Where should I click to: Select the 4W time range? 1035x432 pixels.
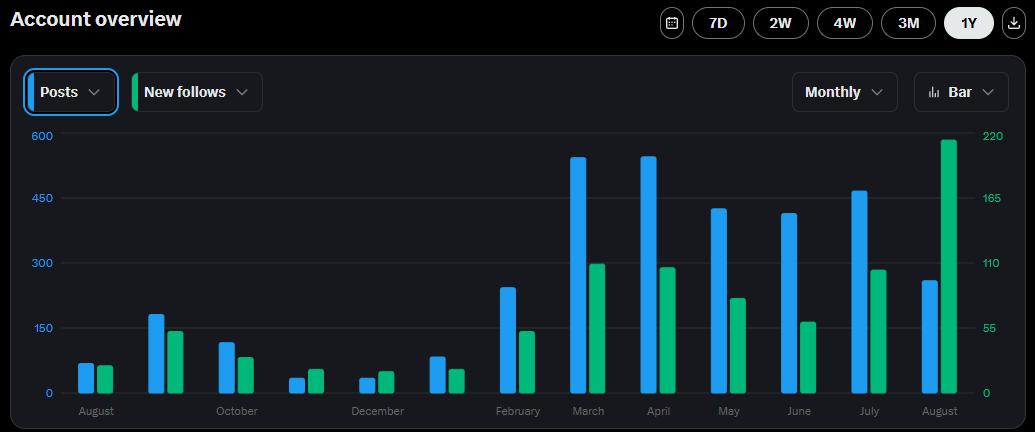(x=844, y=23)
